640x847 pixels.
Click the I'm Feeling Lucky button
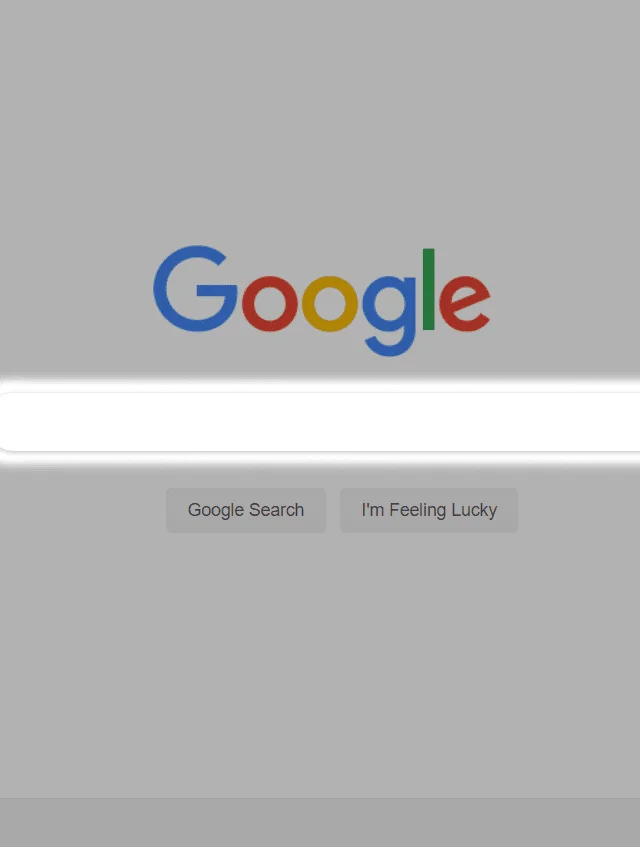coord(429,510)
